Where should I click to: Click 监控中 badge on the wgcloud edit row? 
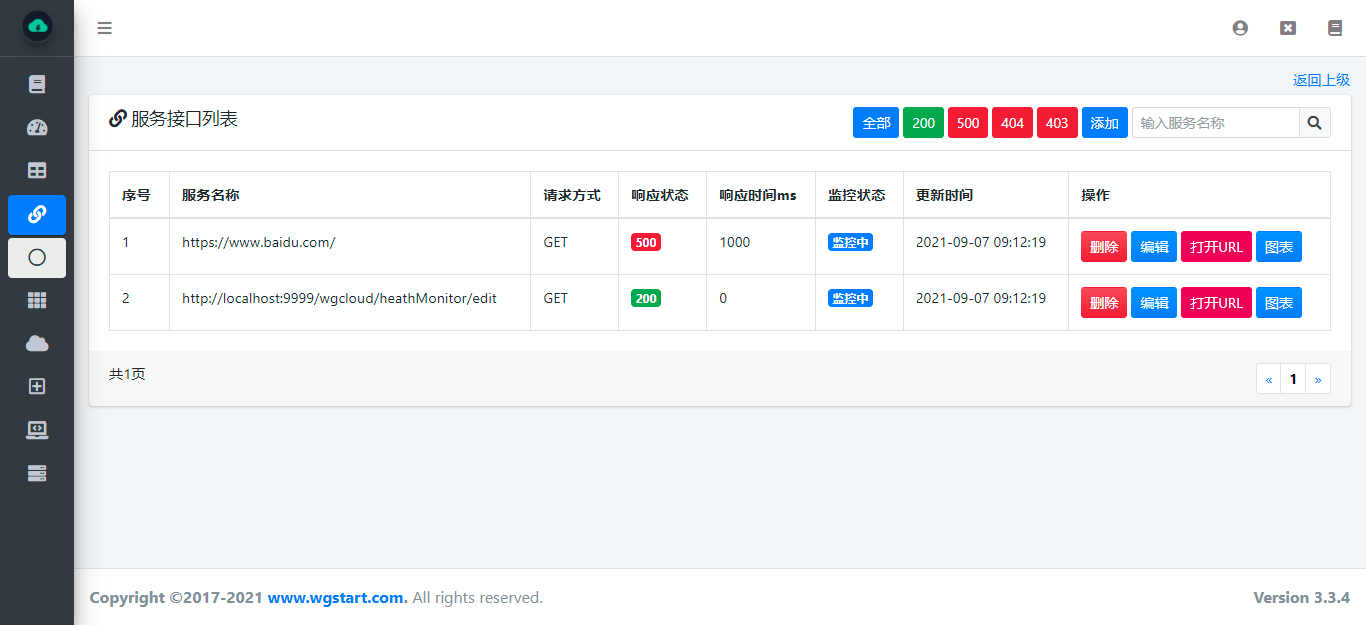click(850, 297)
